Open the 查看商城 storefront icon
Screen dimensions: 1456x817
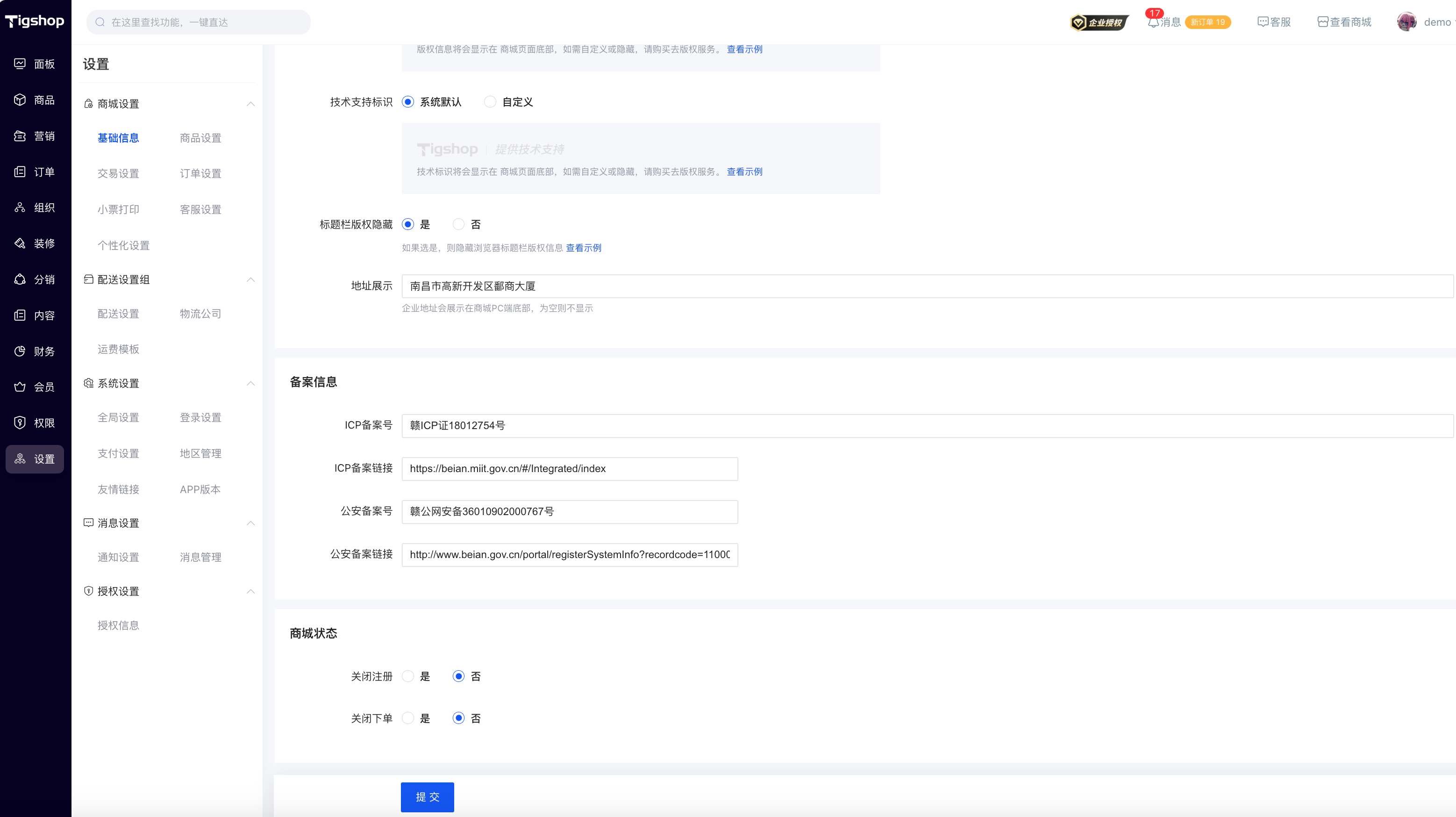[1323, 22]
